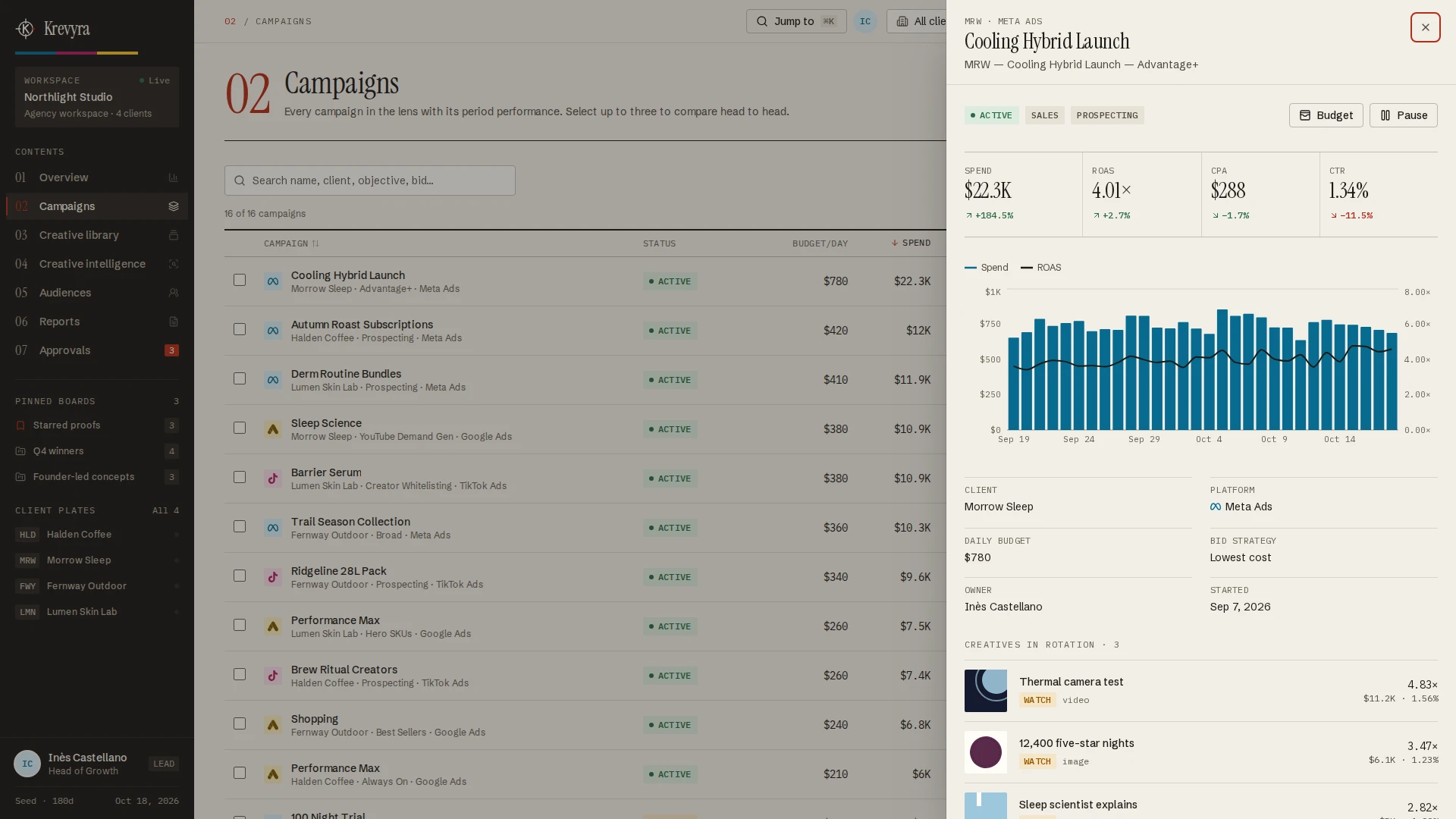Open the Audiences section
This screenshot has height=819, width=1456.
(x=97, y=293)
